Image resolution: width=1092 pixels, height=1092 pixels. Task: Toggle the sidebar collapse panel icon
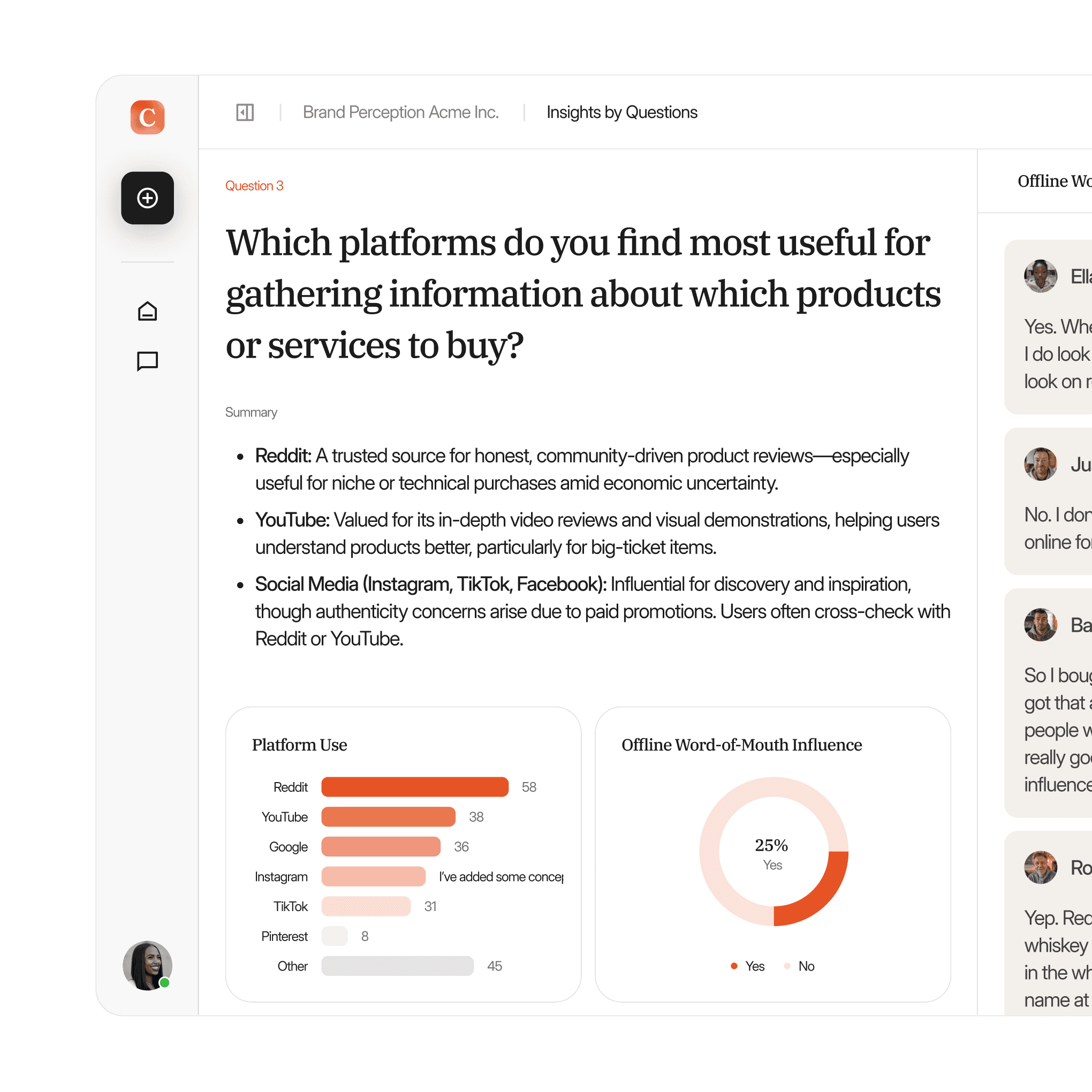pyautogui.click(x=245, y=112)
